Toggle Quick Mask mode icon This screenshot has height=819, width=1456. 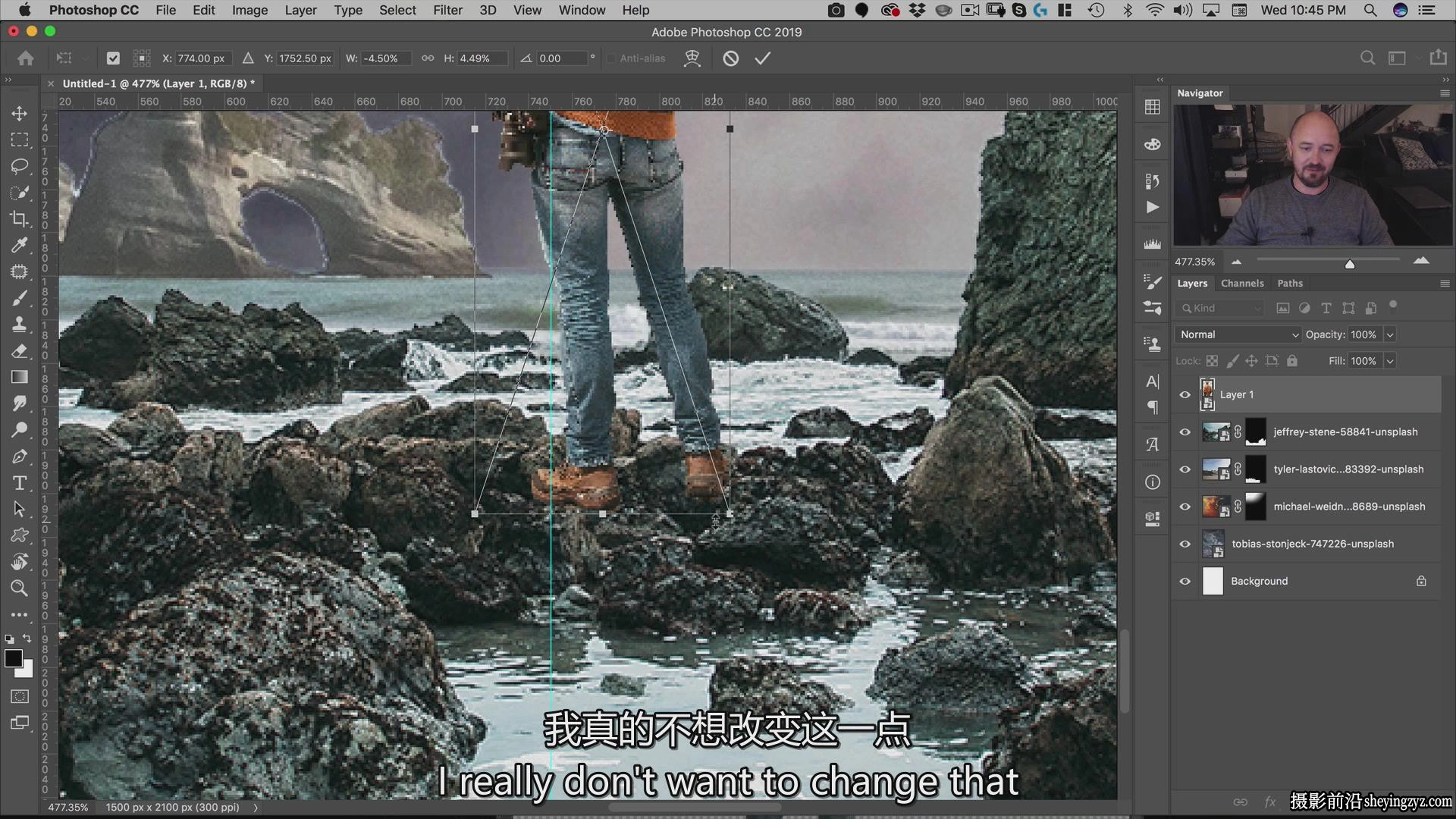tap(20, 696)
